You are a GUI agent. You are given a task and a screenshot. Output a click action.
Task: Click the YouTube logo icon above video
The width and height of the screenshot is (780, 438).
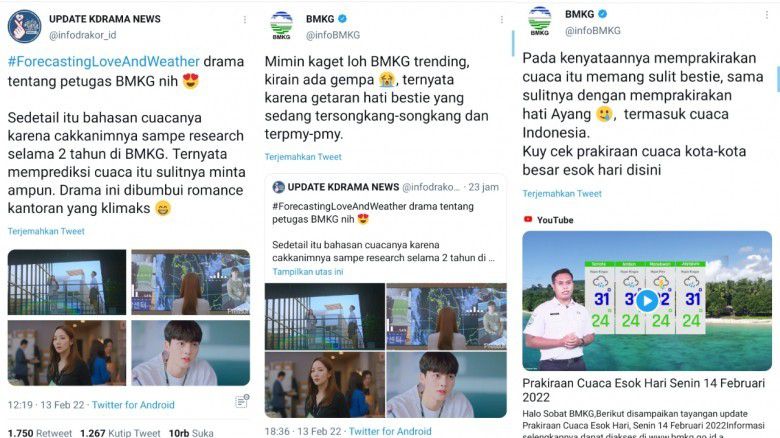click(x=528, y=219)
